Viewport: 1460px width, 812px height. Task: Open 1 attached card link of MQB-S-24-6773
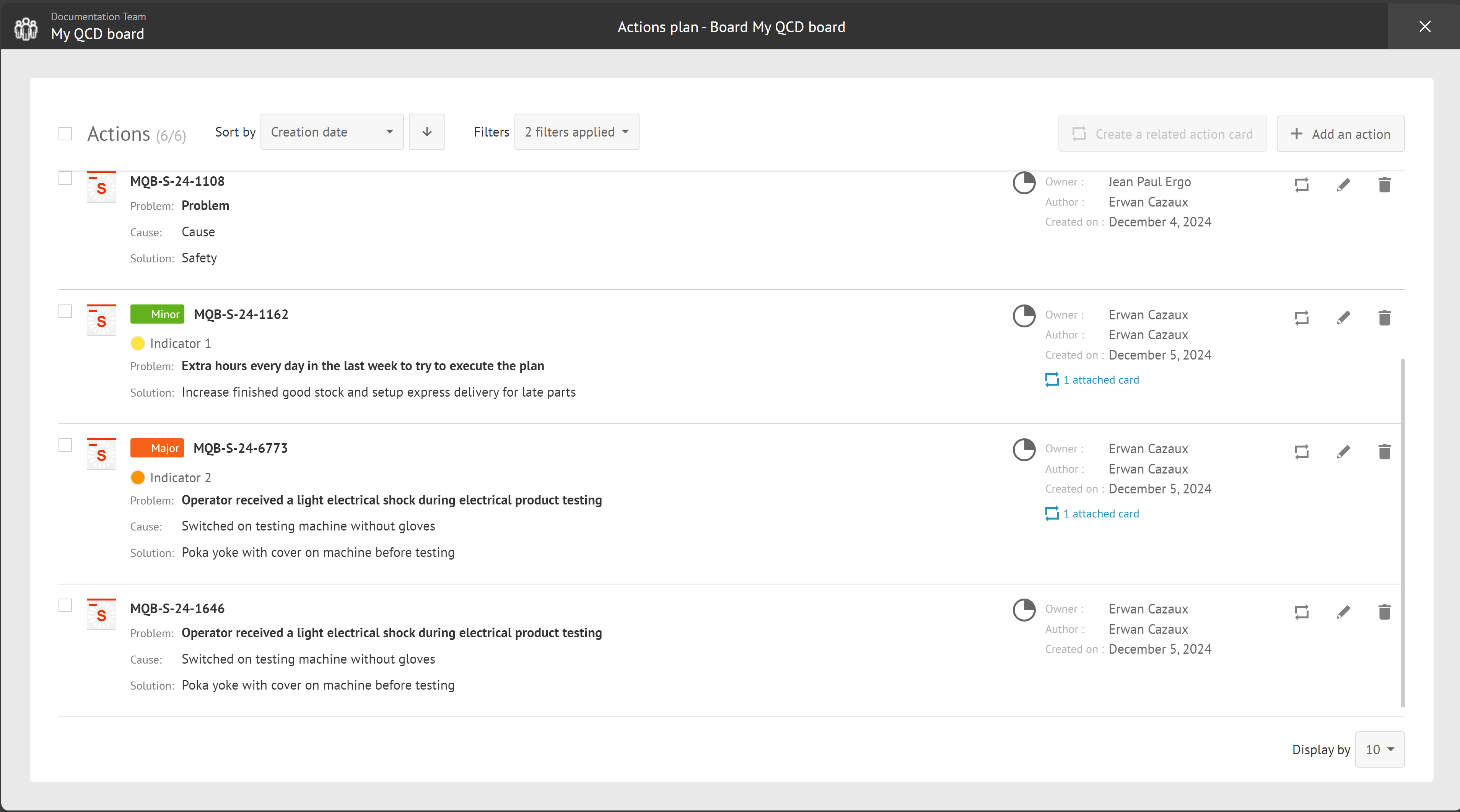[1092, 513]
